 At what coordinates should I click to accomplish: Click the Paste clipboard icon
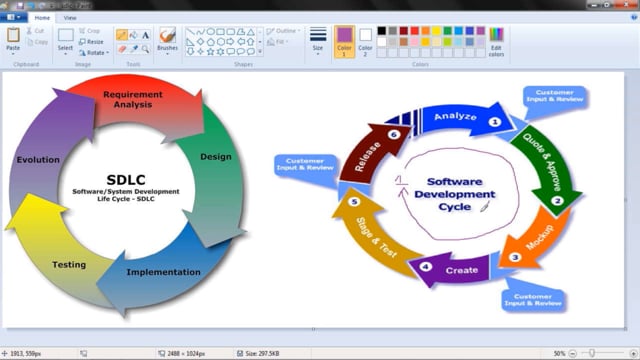coord(13,35)
